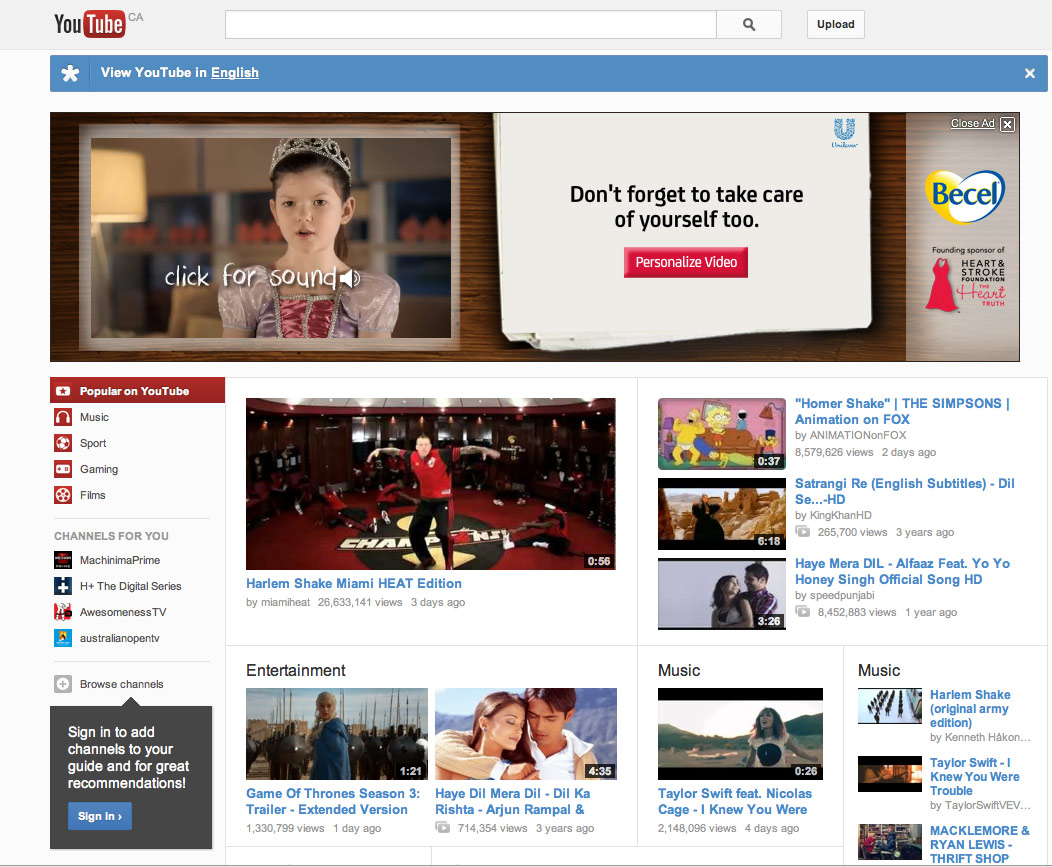Click the Music headphones icon
The height and width of the screenshot is (867, 1052).
click(63, 417)
